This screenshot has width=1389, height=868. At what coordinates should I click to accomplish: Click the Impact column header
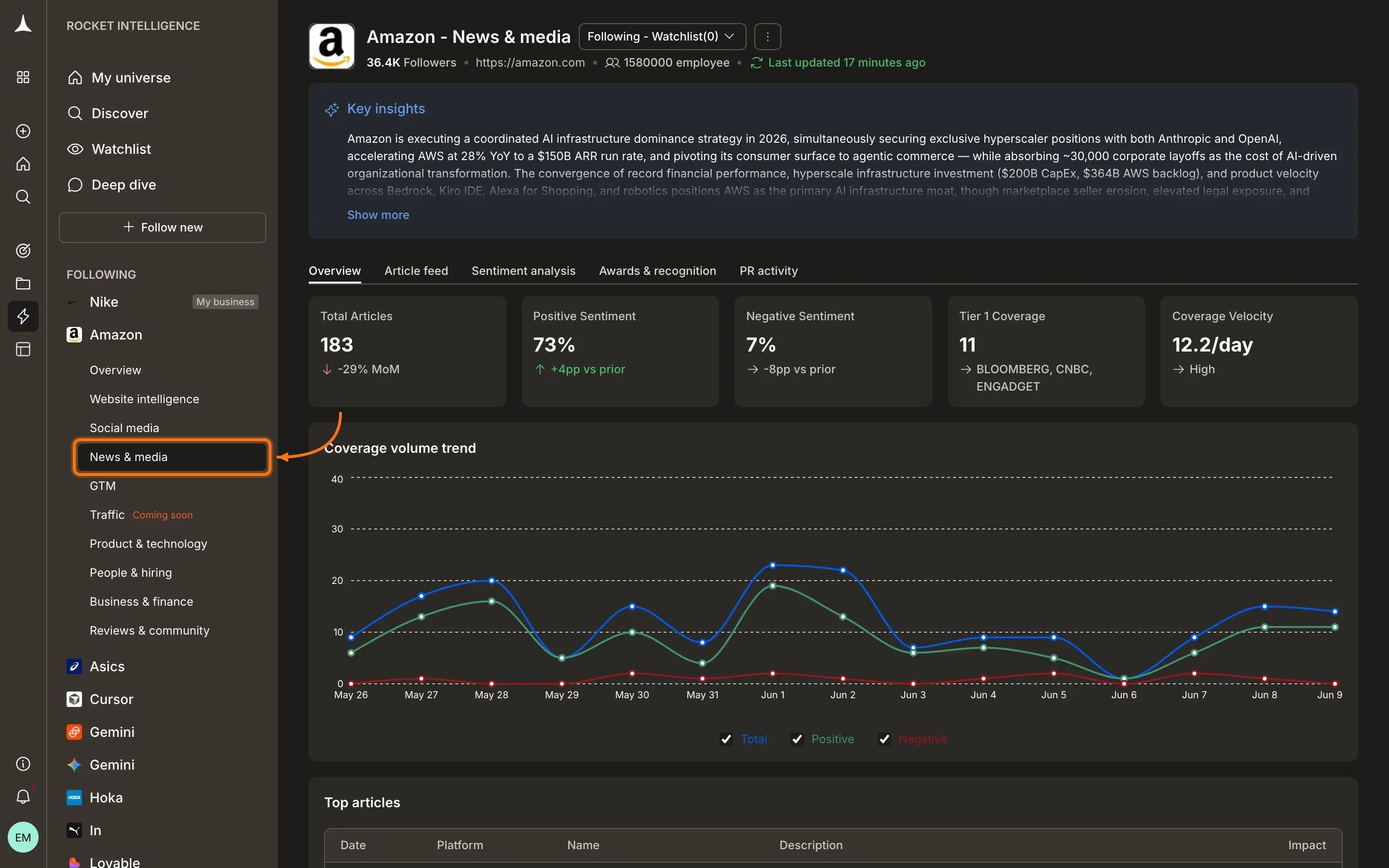point(1307,845)
